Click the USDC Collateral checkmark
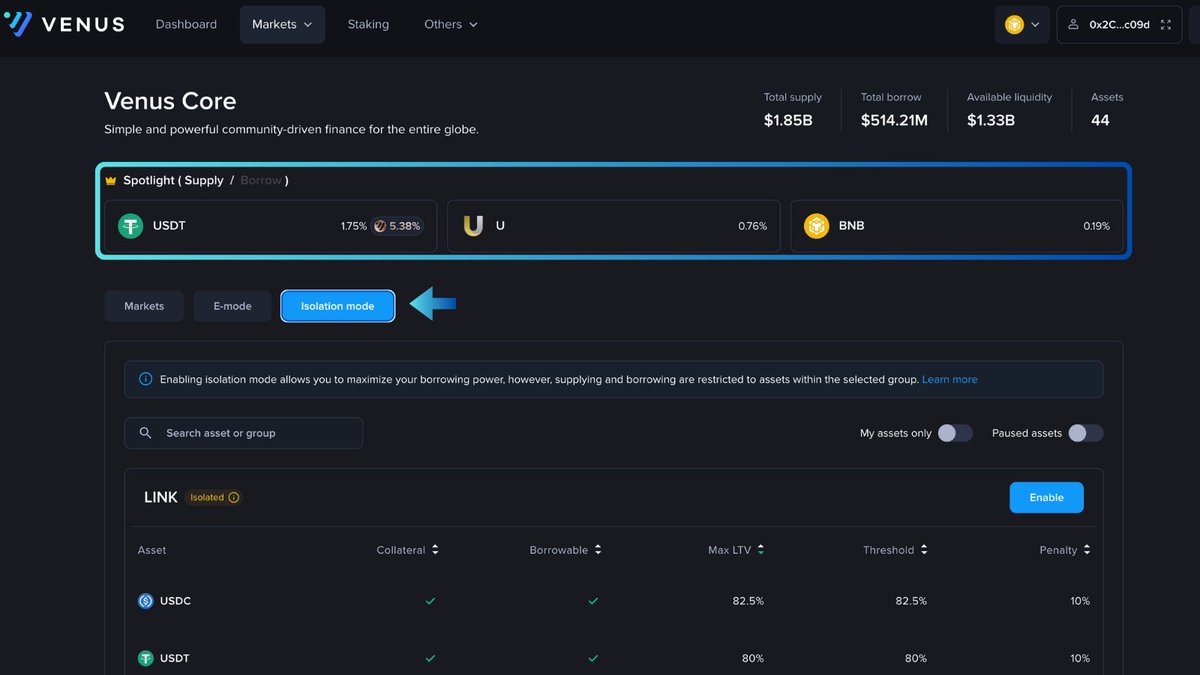1200x675 pixels. (x=430, y=601)
